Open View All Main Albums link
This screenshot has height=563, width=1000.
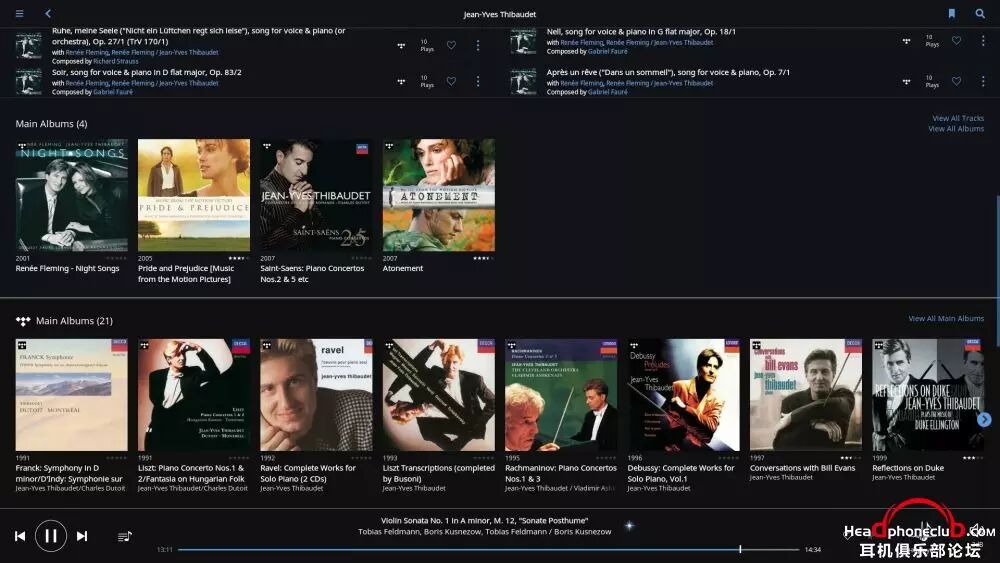pyautogui.click(x=946, y=318)
